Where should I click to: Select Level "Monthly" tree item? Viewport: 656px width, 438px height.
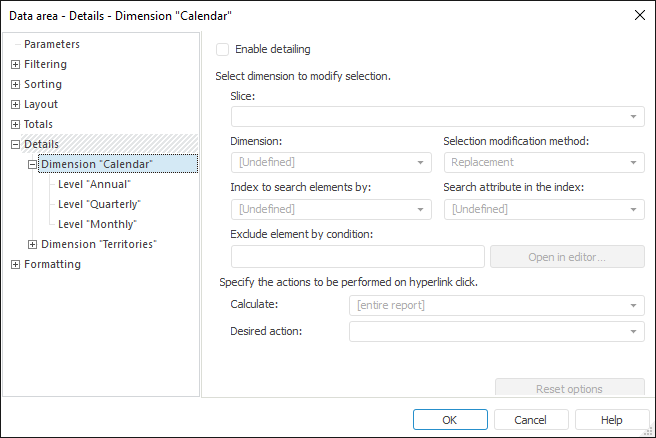point(97,224)
